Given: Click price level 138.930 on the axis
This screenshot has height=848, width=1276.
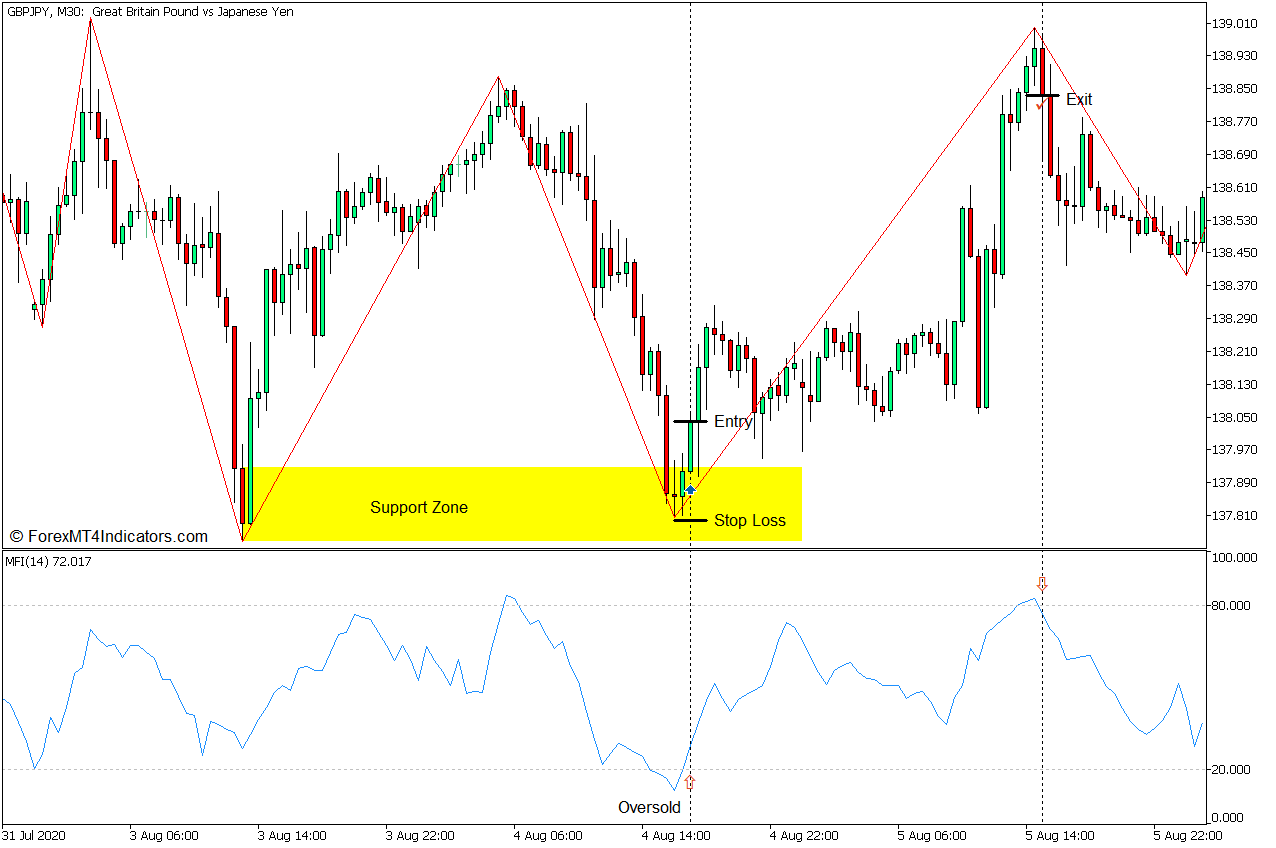Looking at the screenshot, I should [1235, 56].
